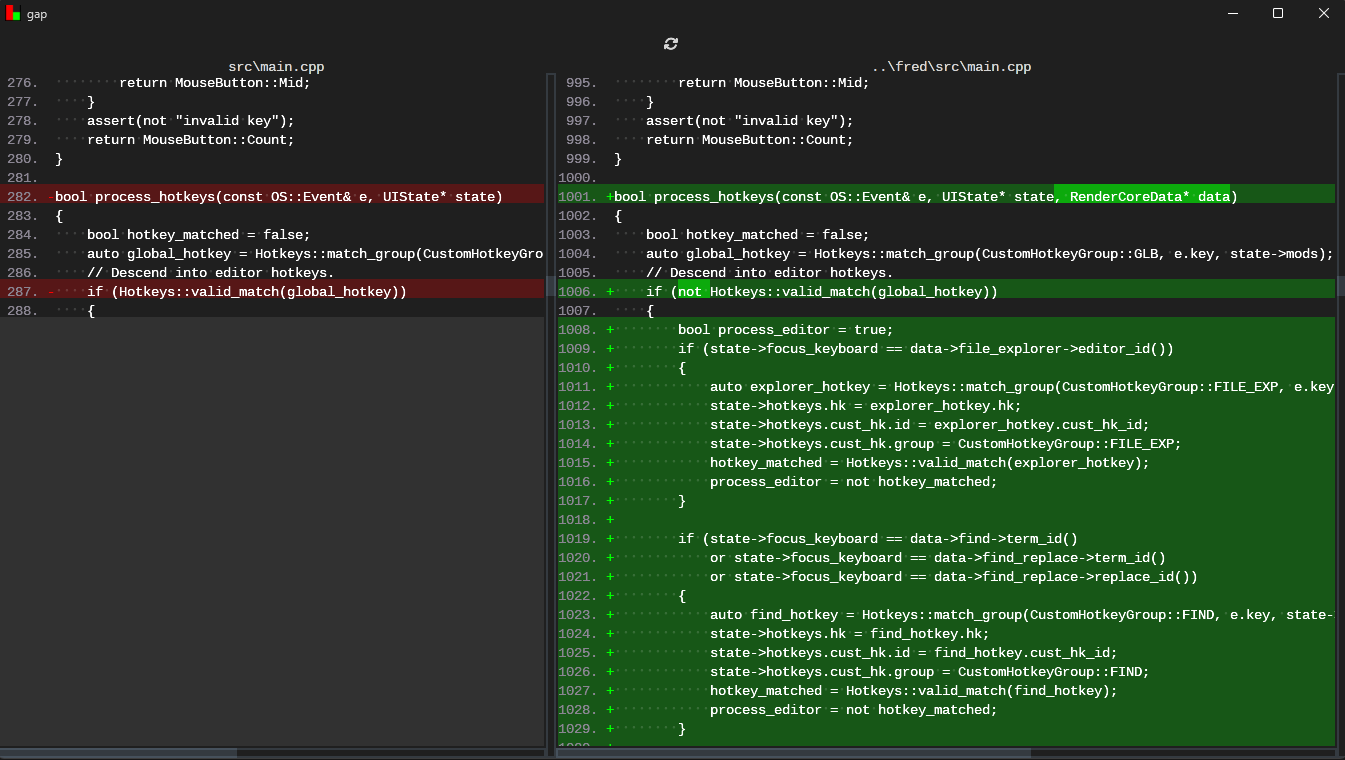This screenshot has width=1345, height=760.
Task: Click the plus marker on blank line 1018
Action: 610,520
